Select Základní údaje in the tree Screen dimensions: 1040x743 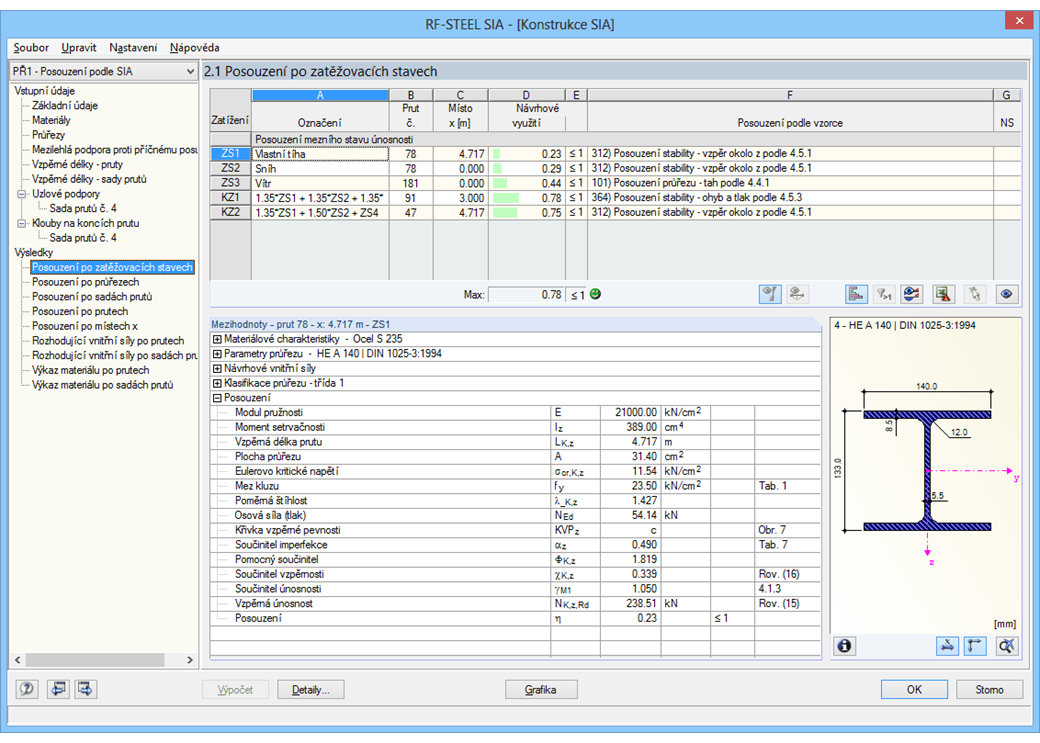click(64, 105)
